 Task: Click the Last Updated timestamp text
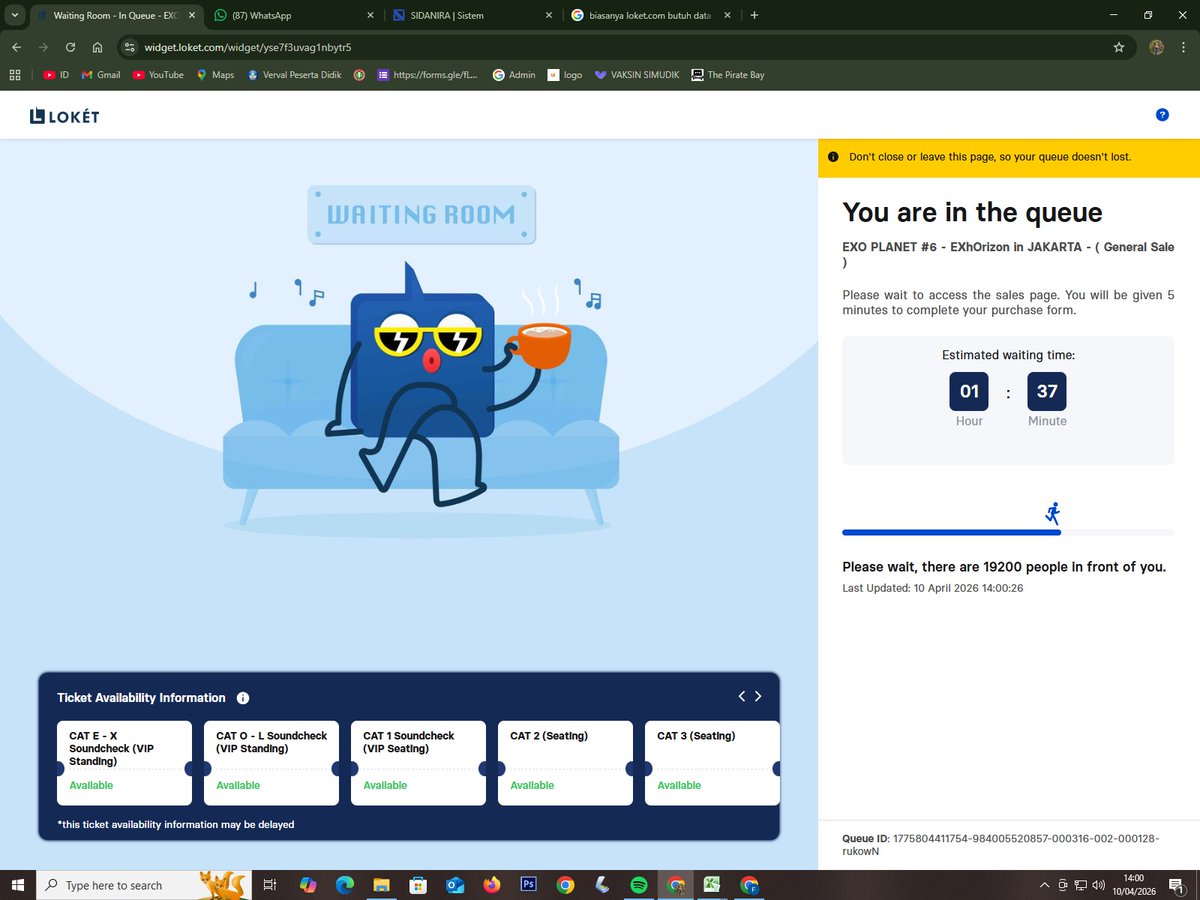point(932,588)
